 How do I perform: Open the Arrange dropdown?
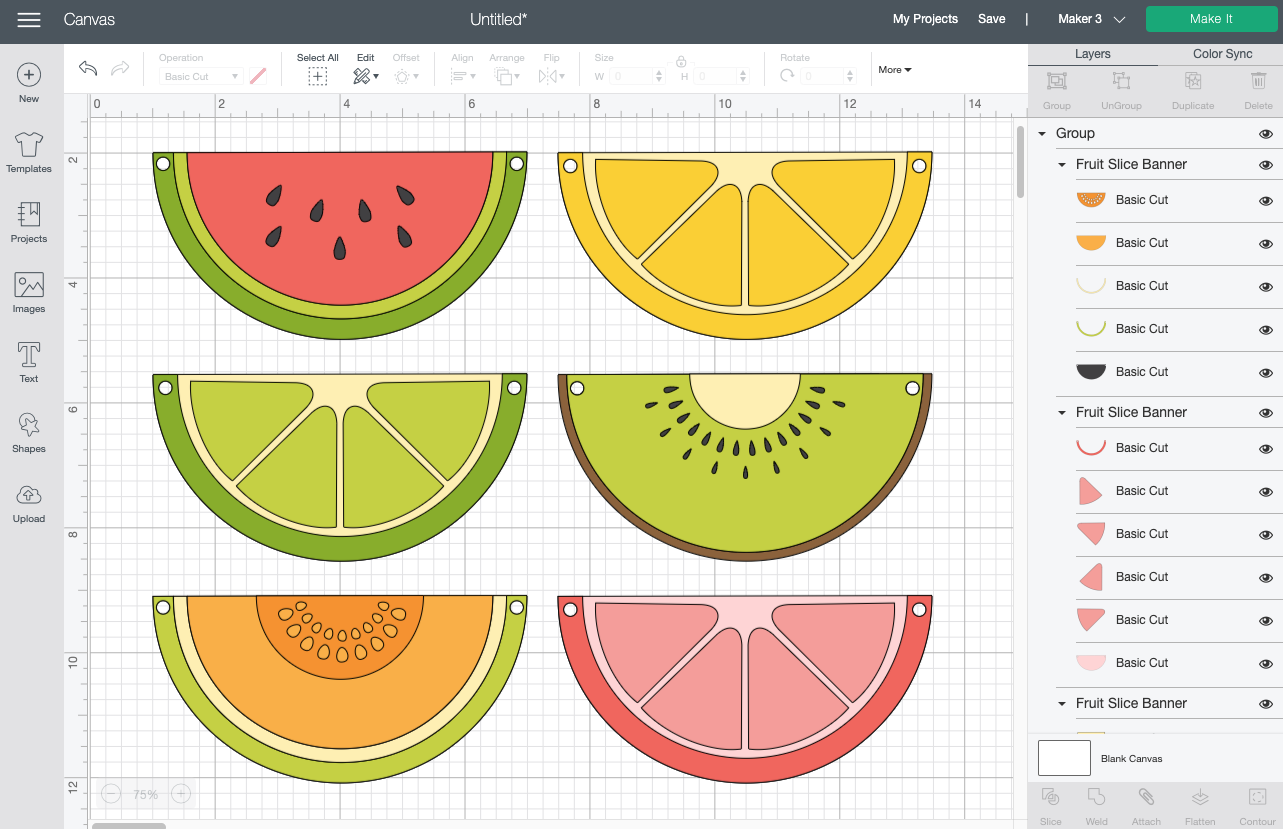click(507, 76)
